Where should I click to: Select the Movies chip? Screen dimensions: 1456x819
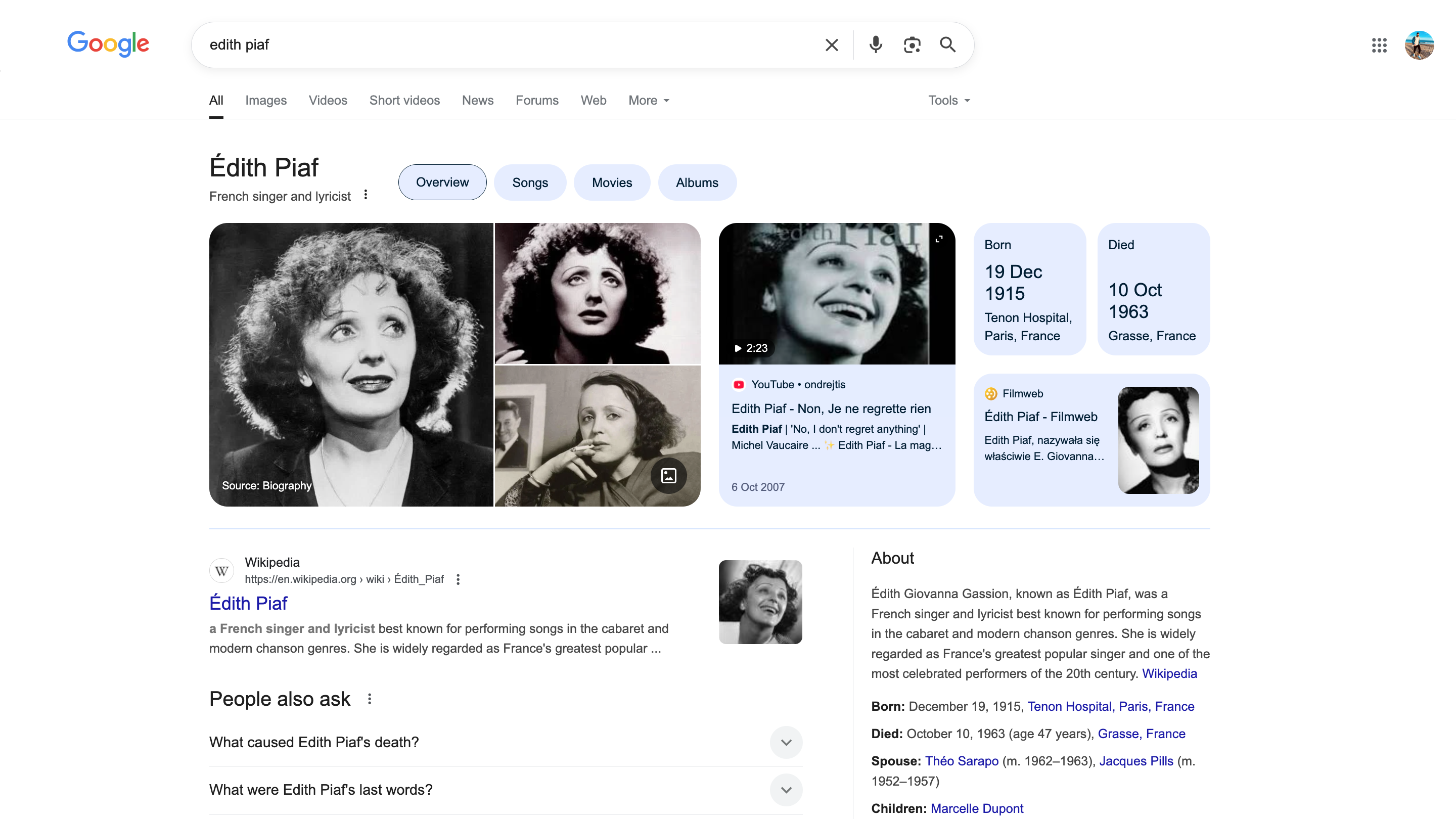point(612,183)
